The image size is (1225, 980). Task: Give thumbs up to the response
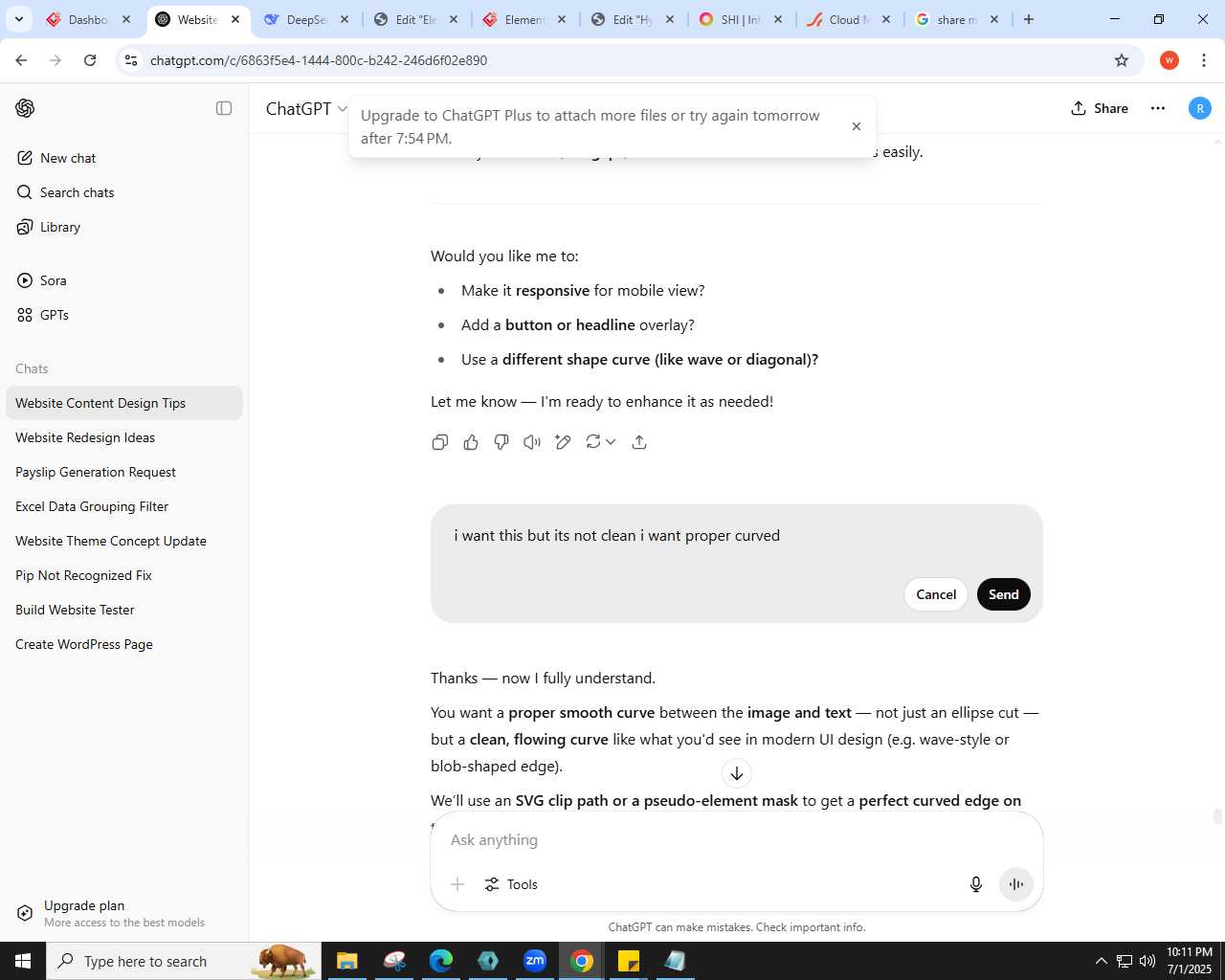coord(471,442)
